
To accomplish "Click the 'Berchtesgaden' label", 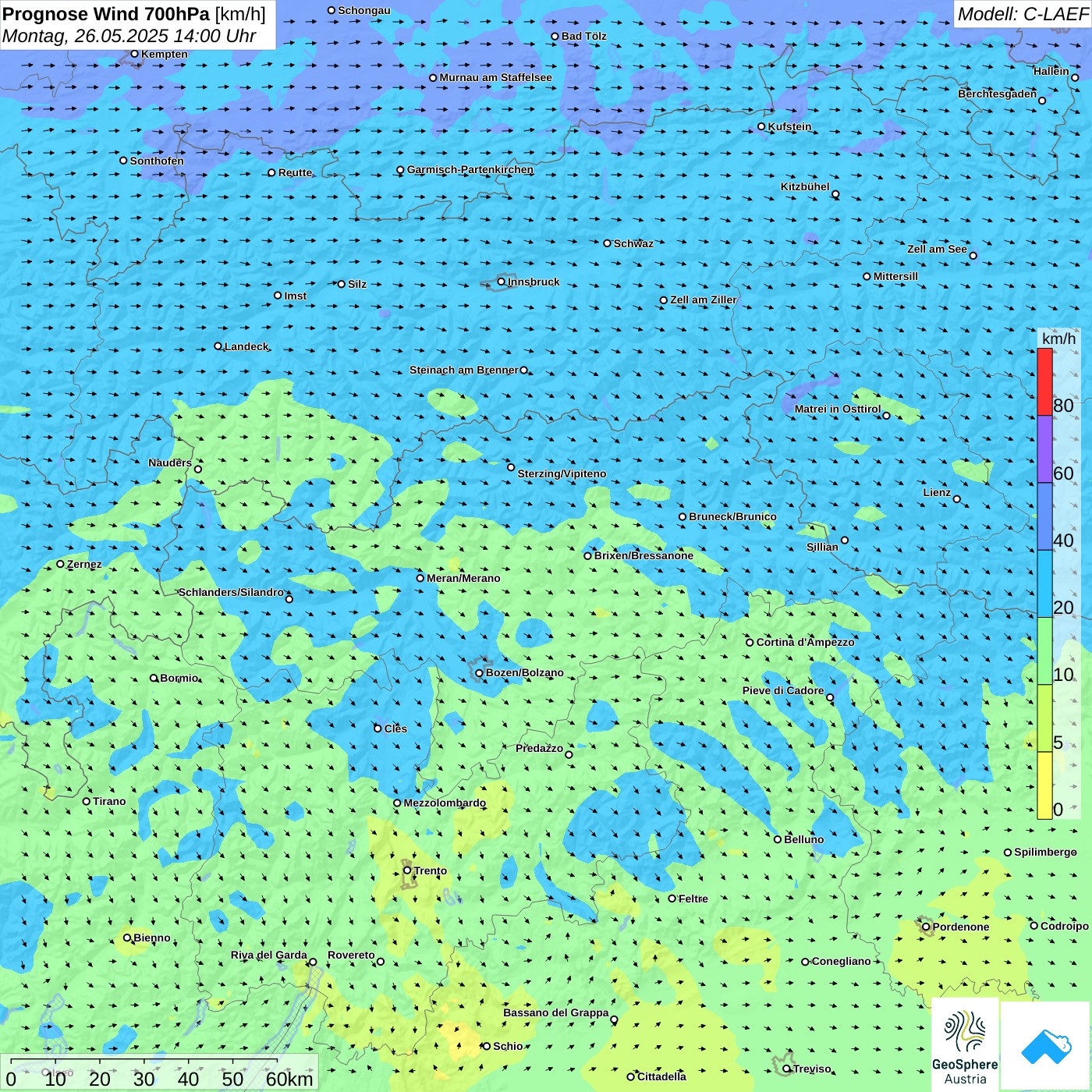I will pyautogui.click(x=998, y=94).
